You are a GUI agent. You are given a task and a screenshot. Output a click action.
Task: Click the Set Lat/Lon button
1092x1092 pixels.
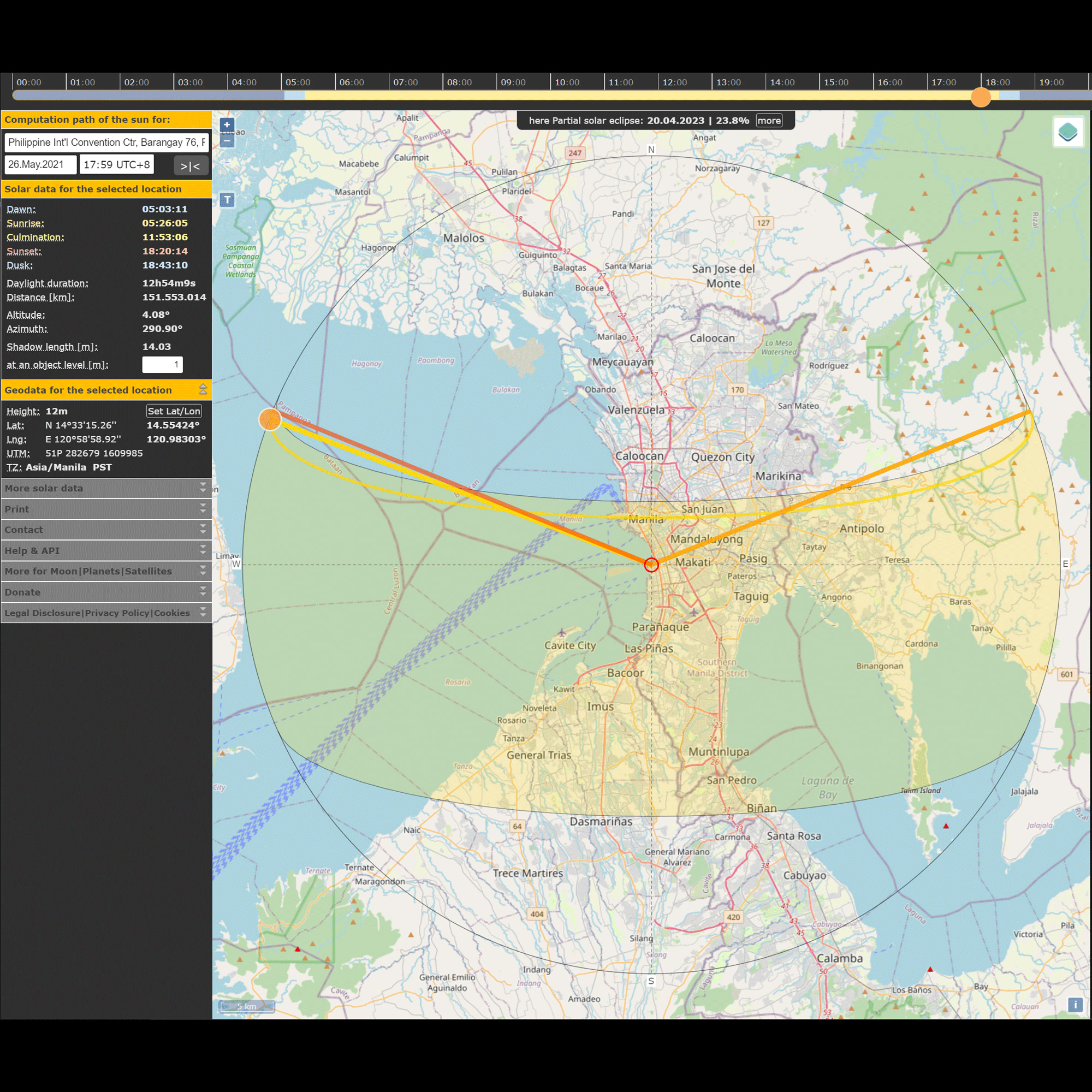coord(174,411)
